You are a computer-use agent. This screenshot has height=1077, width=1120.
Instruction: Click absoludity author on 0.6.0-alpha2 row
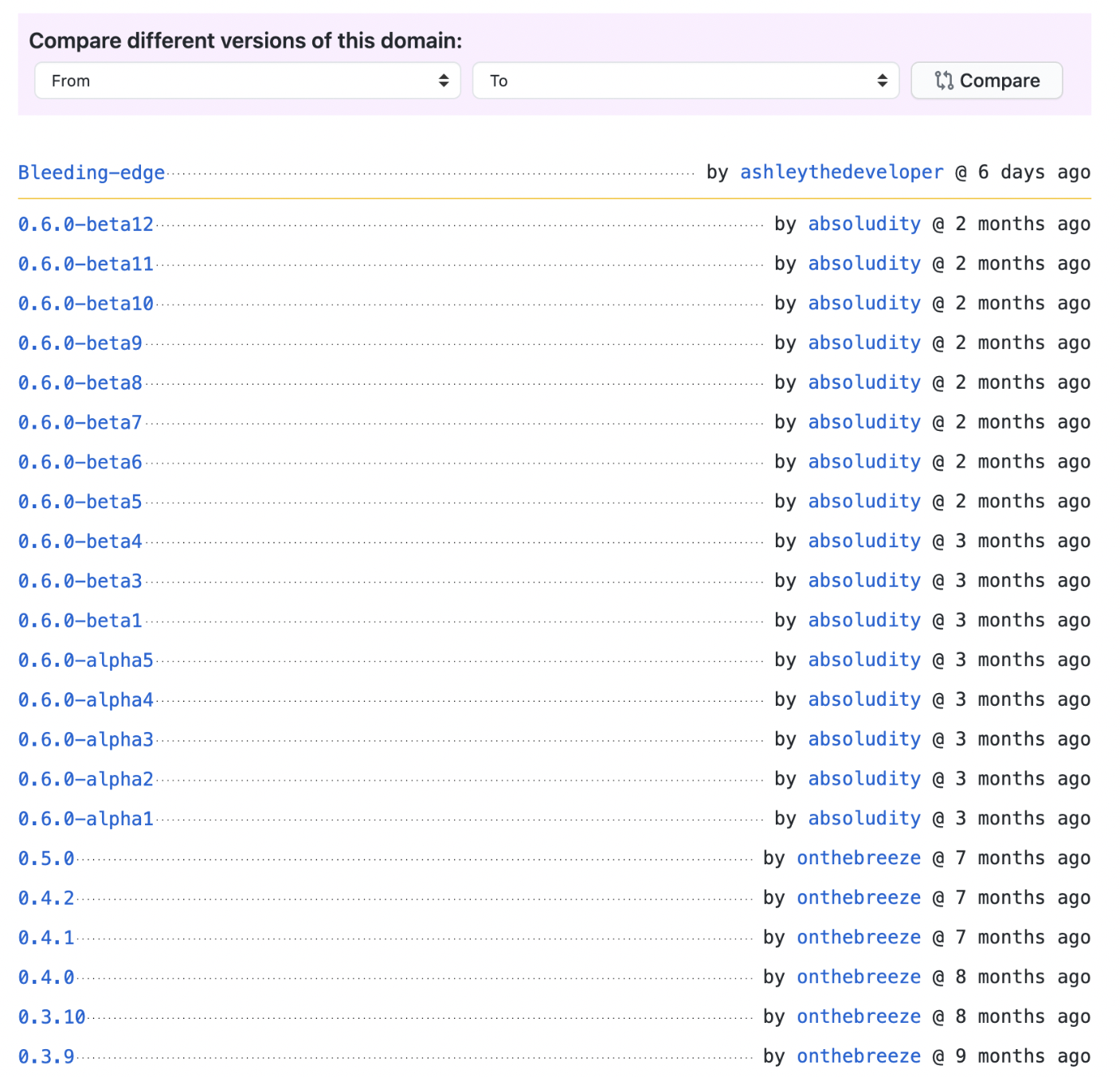coord(864,779)
